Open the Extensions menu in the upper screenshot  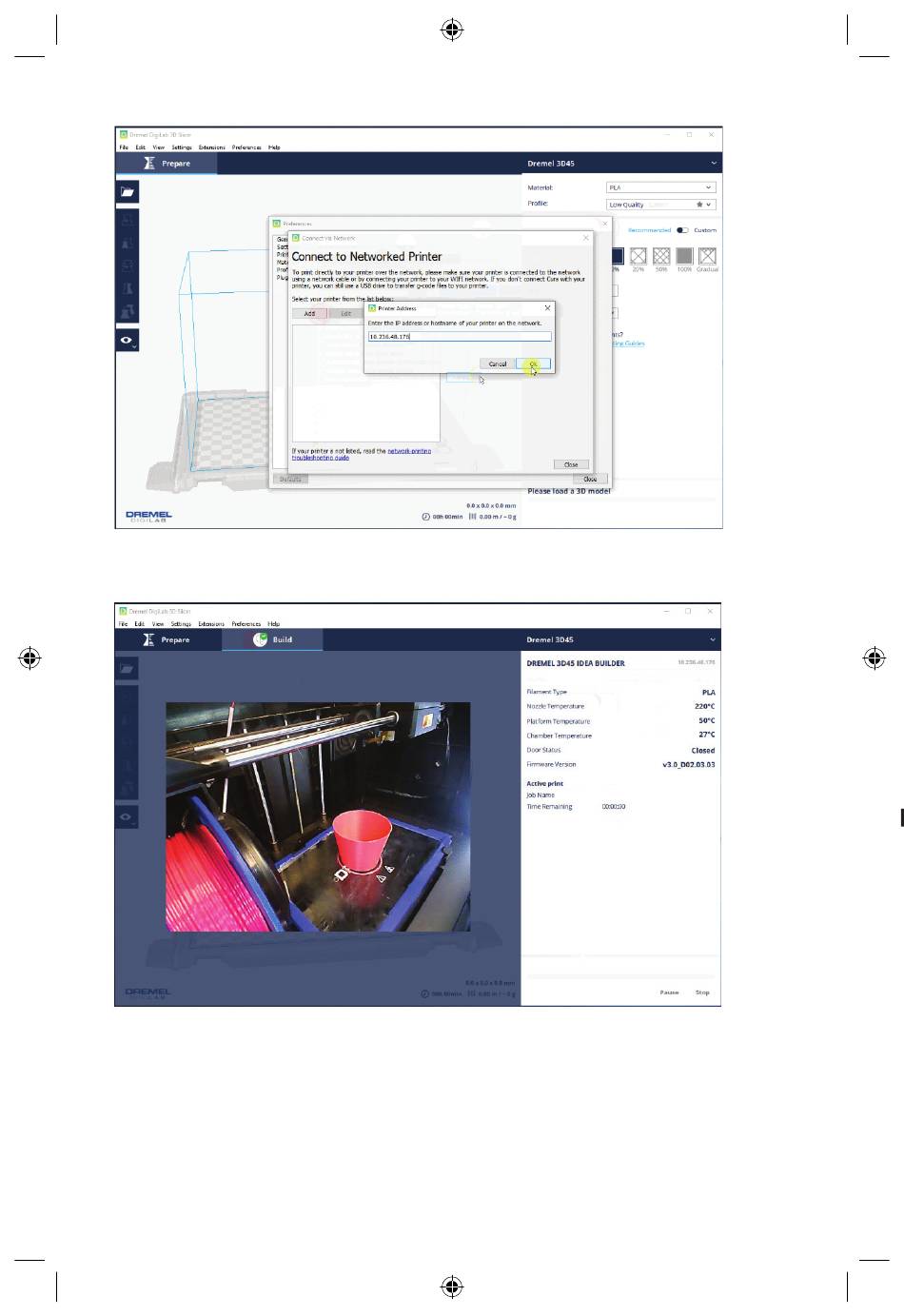tap(212, 147)
